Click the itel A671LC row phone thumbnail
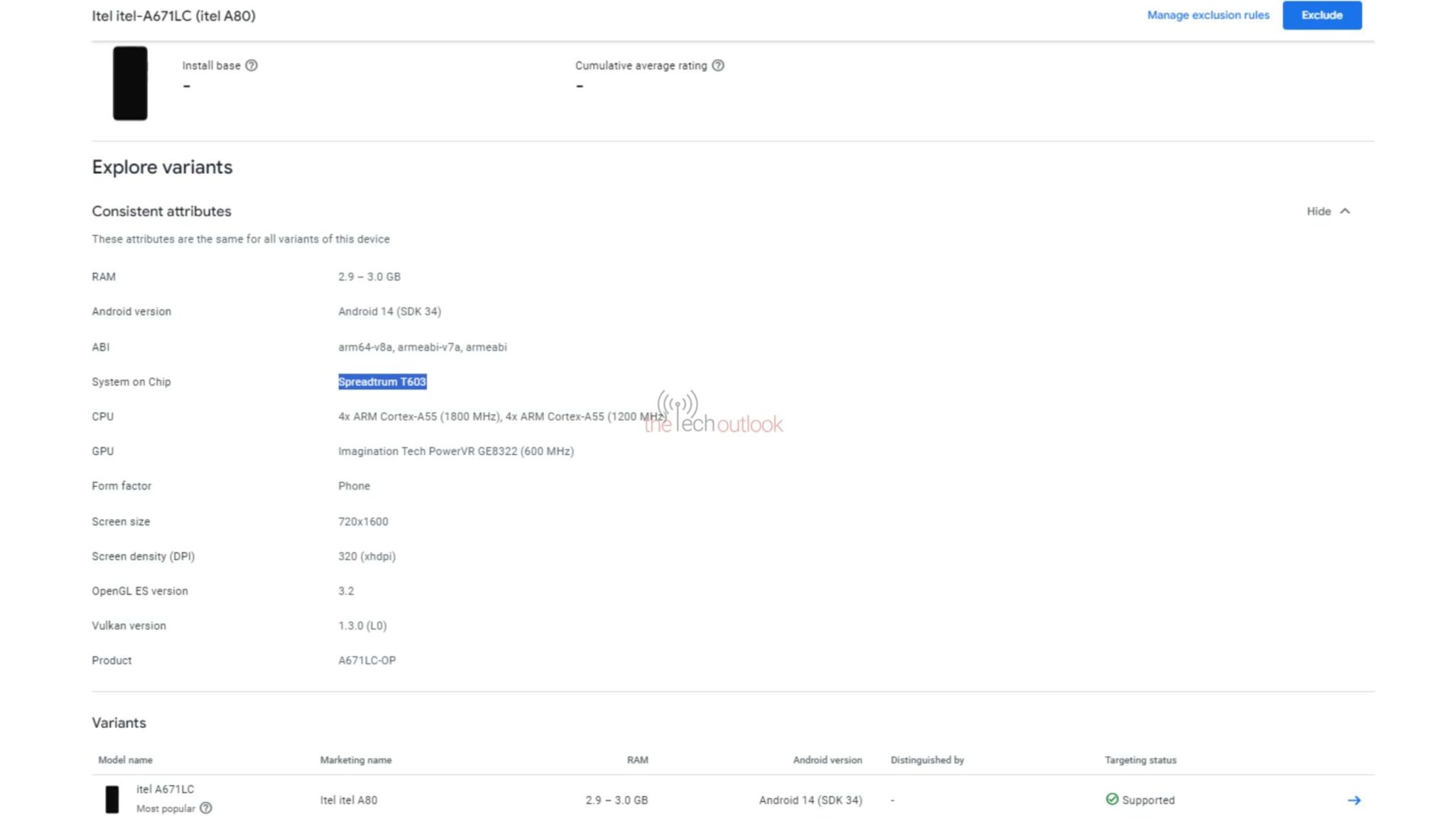The image size is (1456, 819). click(x=112, y=798)
